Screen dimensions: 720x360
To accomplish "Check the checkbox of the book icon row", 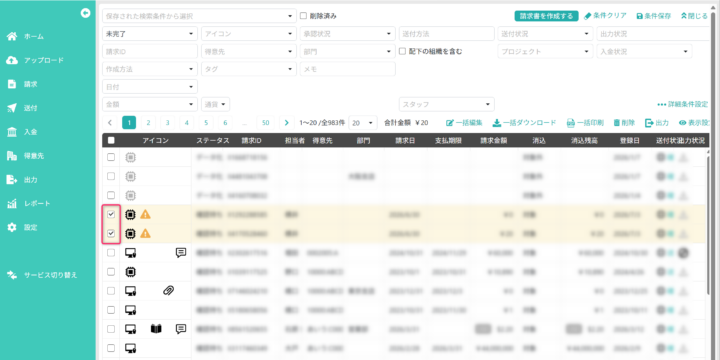I will (x=111, y=329).
